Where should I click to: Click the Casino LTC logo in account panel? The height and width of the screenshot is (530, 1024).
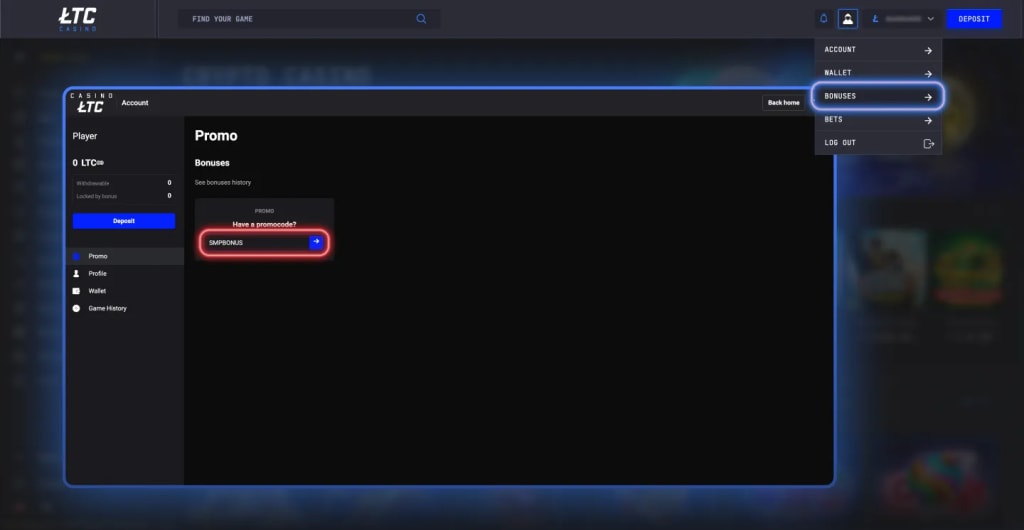point(91,102)
